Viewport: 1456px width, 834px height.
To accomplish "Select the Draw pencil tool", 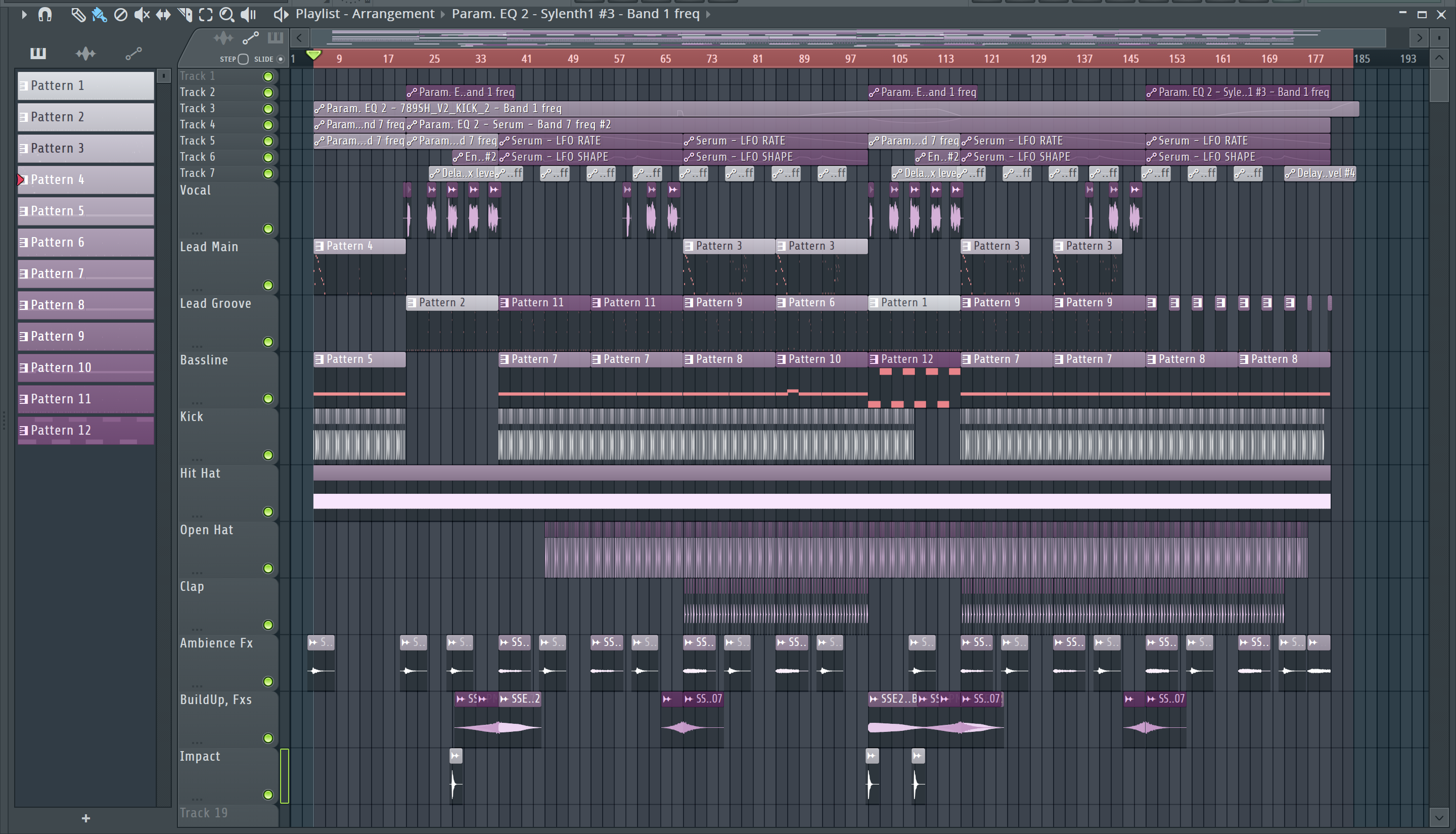I will click(x=78, y=14).
